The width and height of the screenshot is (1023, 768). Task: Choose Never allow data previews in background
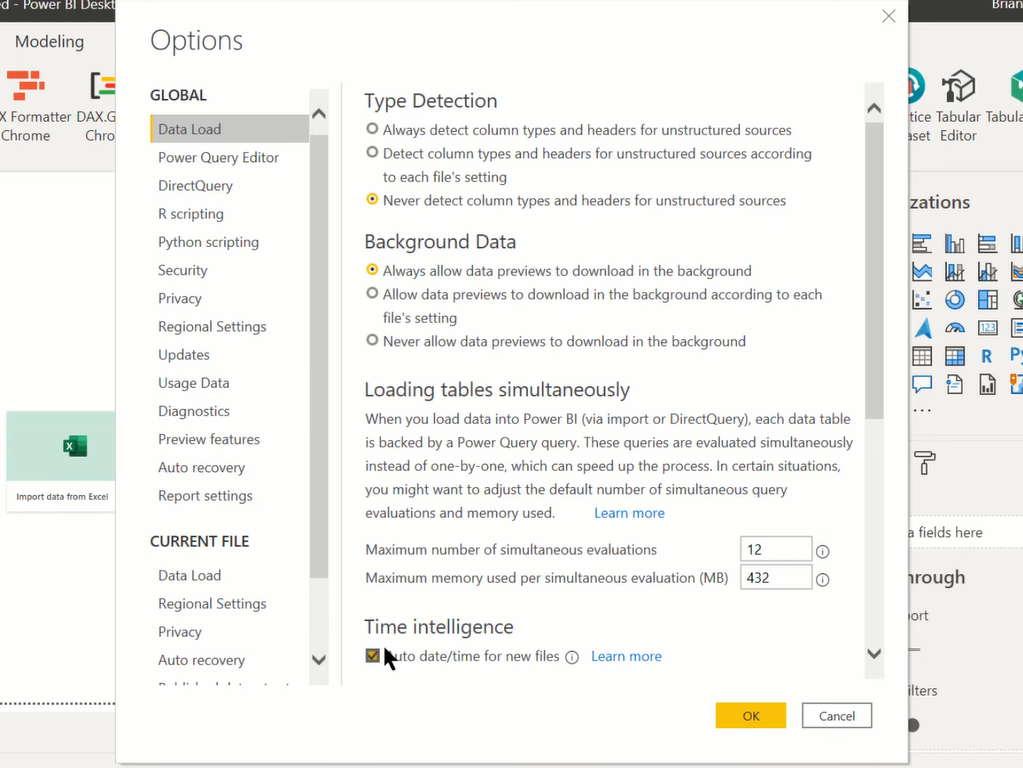coord(372,340)
